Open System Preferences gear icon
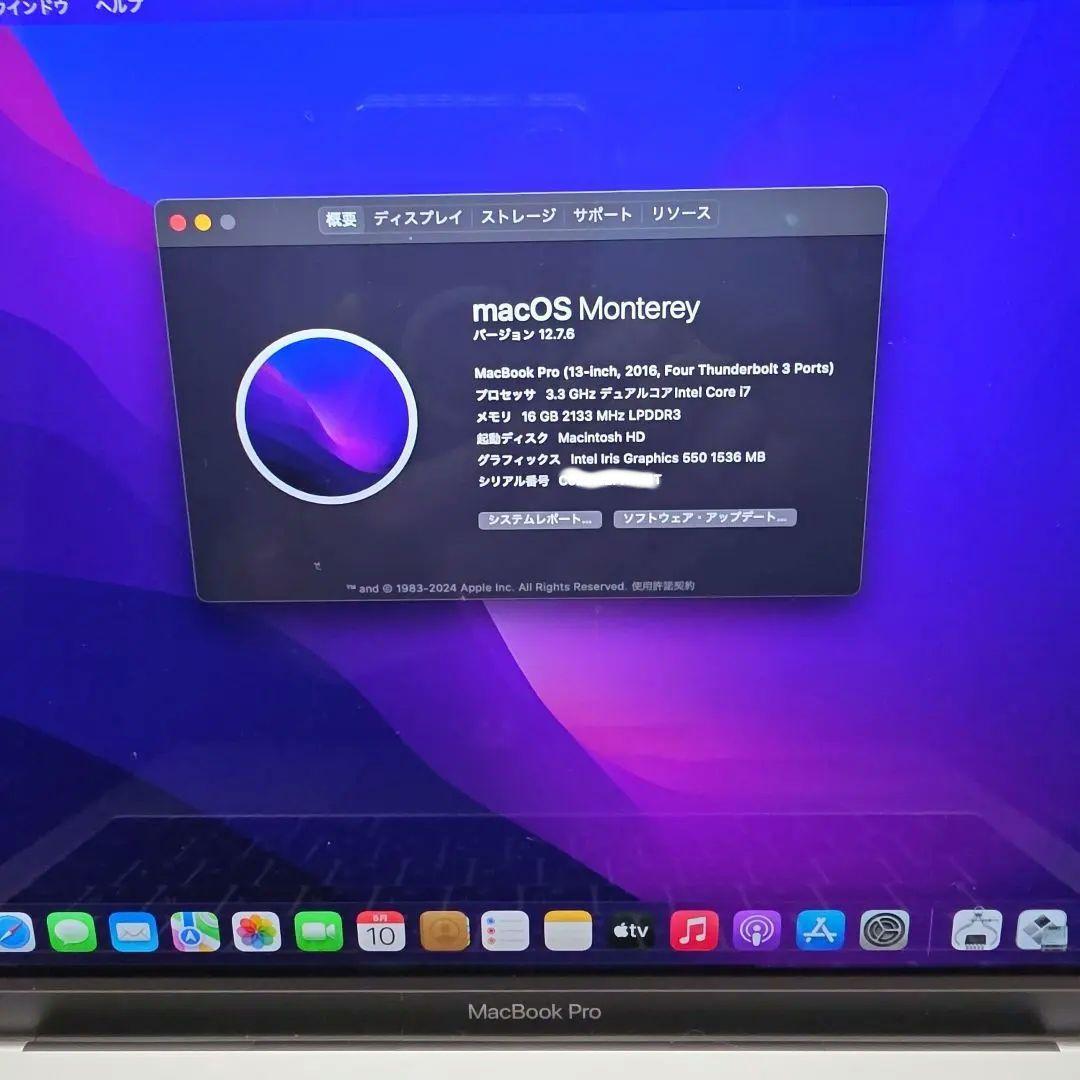The width and height of the screenshot is (1080, 1080). (x=884, y=930)
